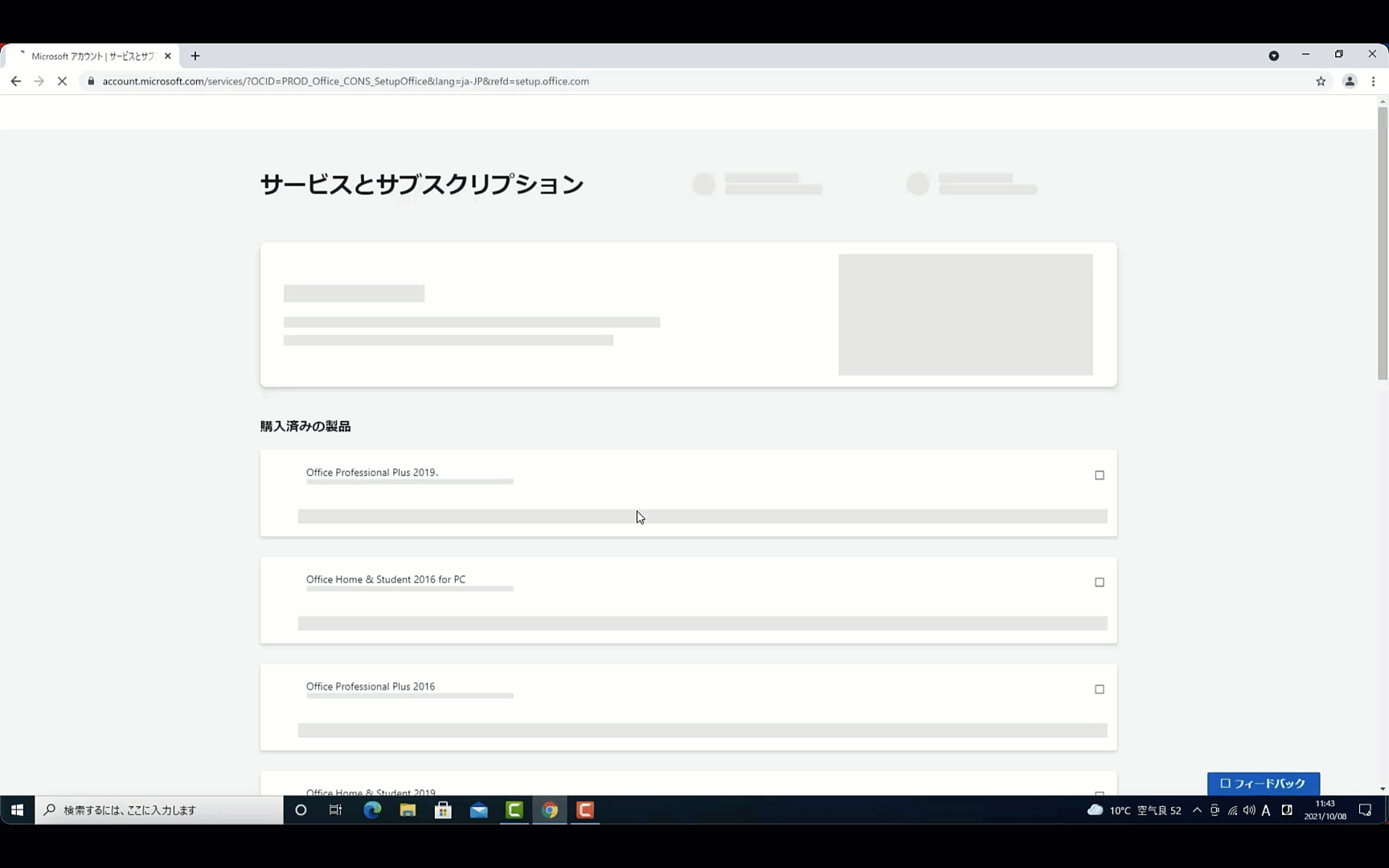
Task: Open the network Wi-Fi tray icon
Action: pyautogui.click(x=1232, y=810)
